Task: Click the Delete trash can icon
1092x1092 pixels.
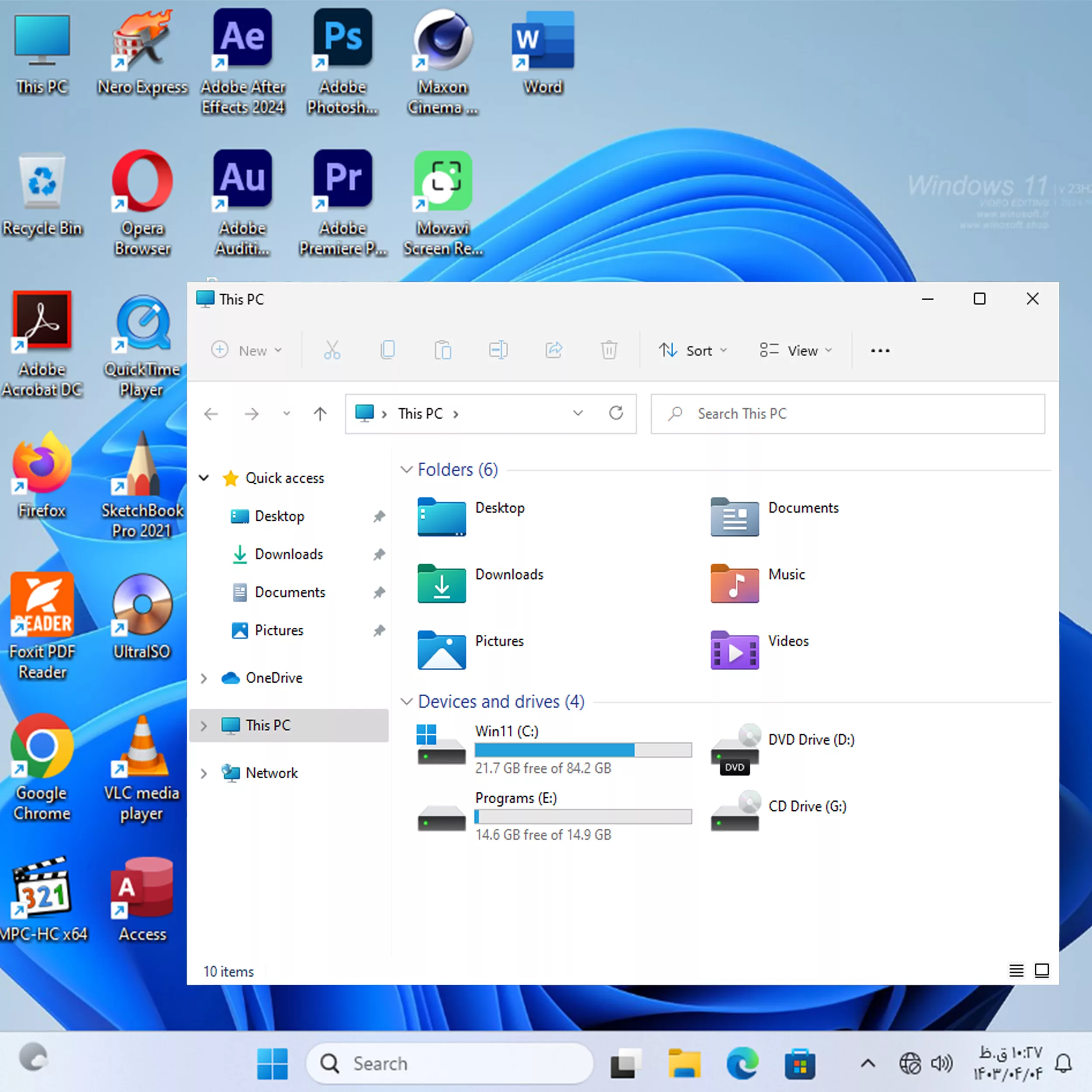Action: click(609, 350)
